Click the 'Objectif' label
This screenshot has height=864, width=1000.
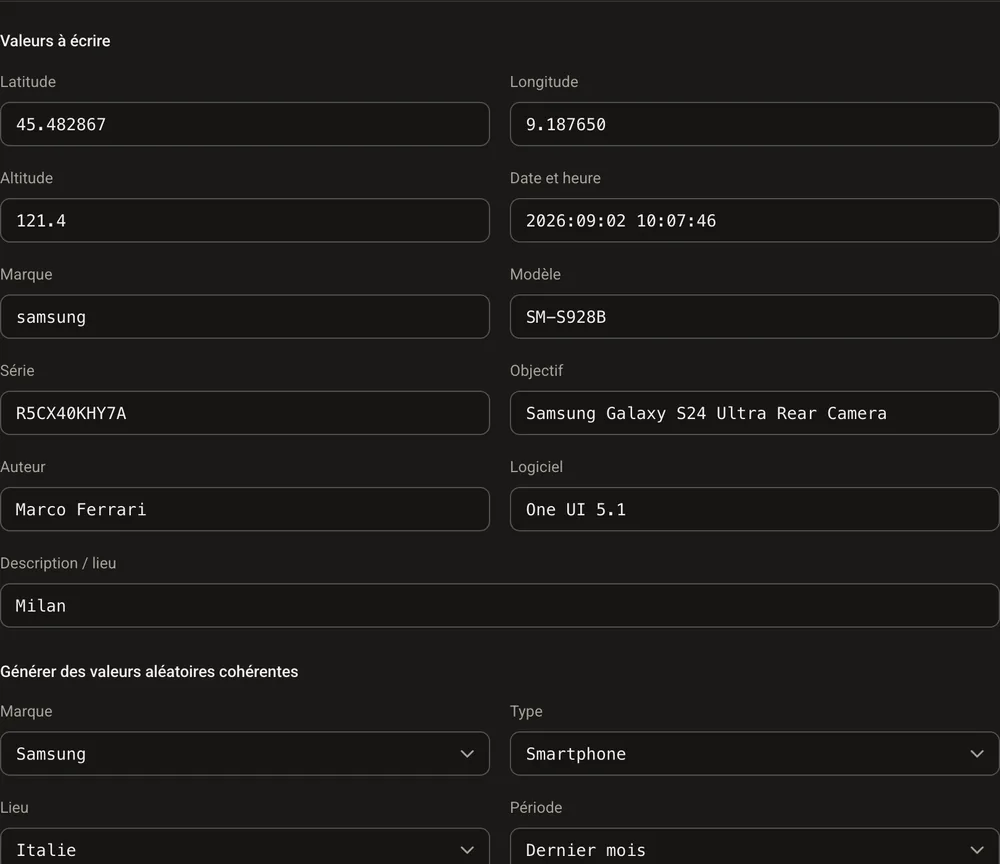pyautogui.click(x=536, y=370)
